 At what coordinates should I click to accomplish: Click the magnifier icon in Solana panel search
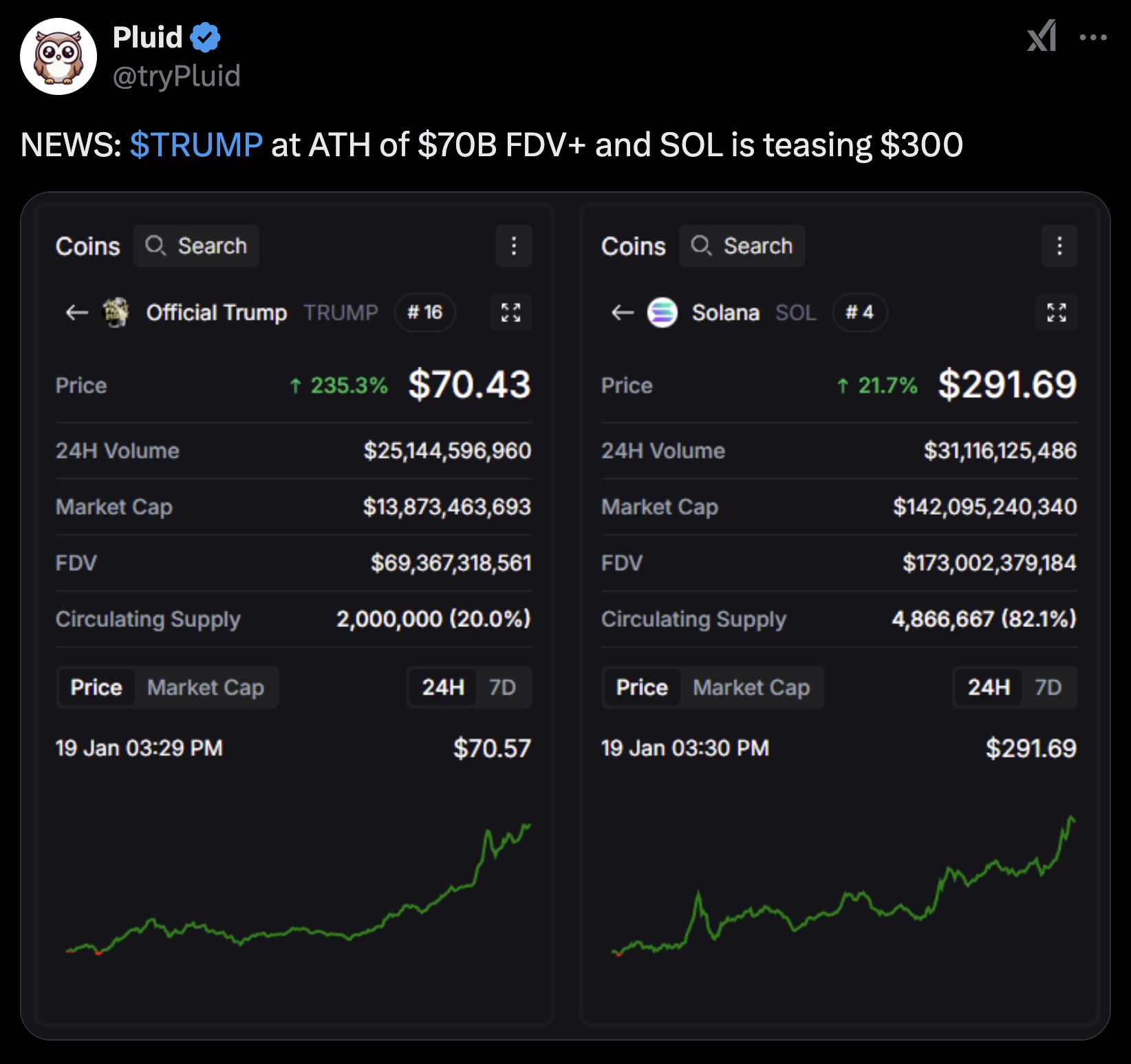coord(701,246)
